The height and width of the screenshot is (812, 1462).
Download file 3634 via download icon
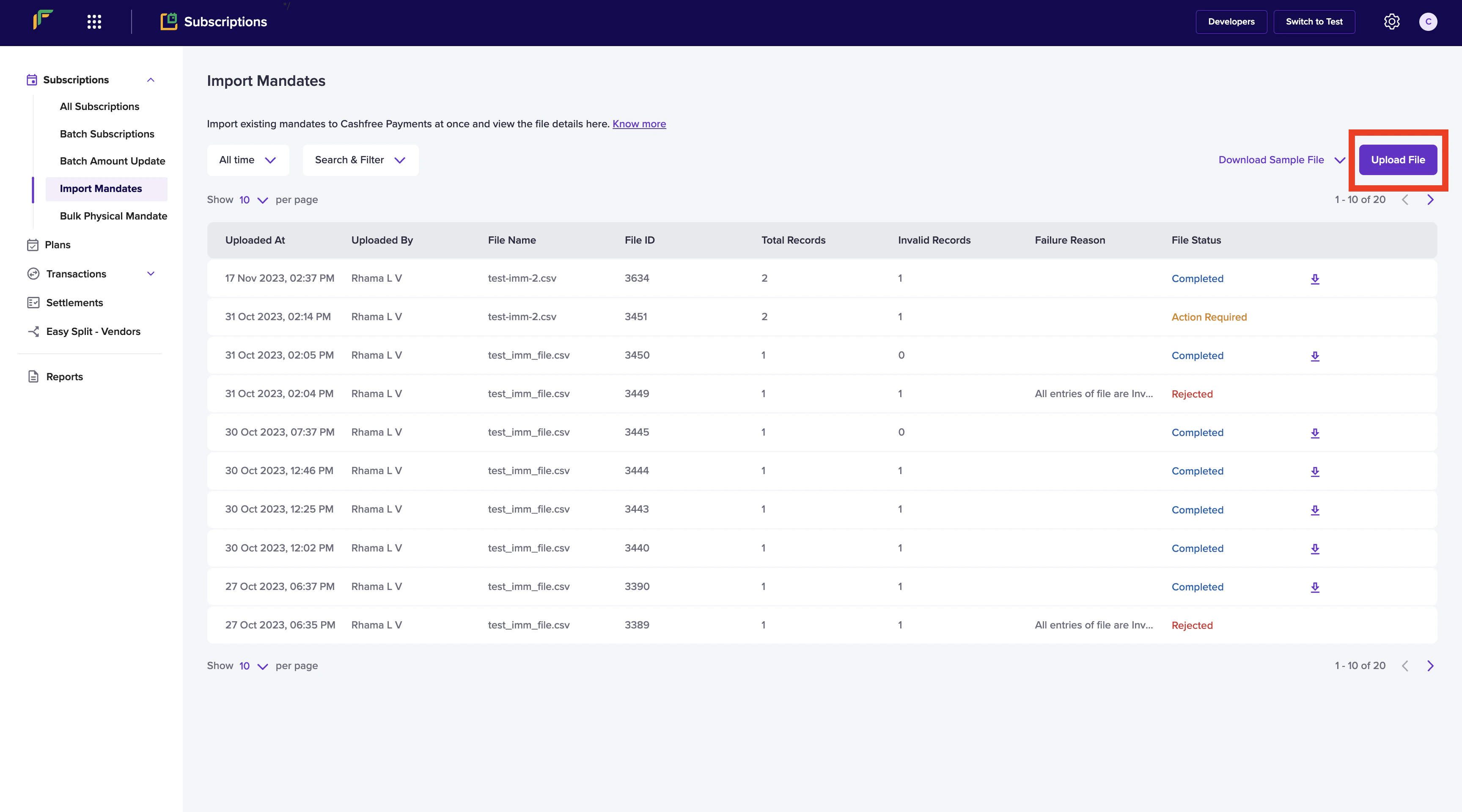click(1314, 279)
